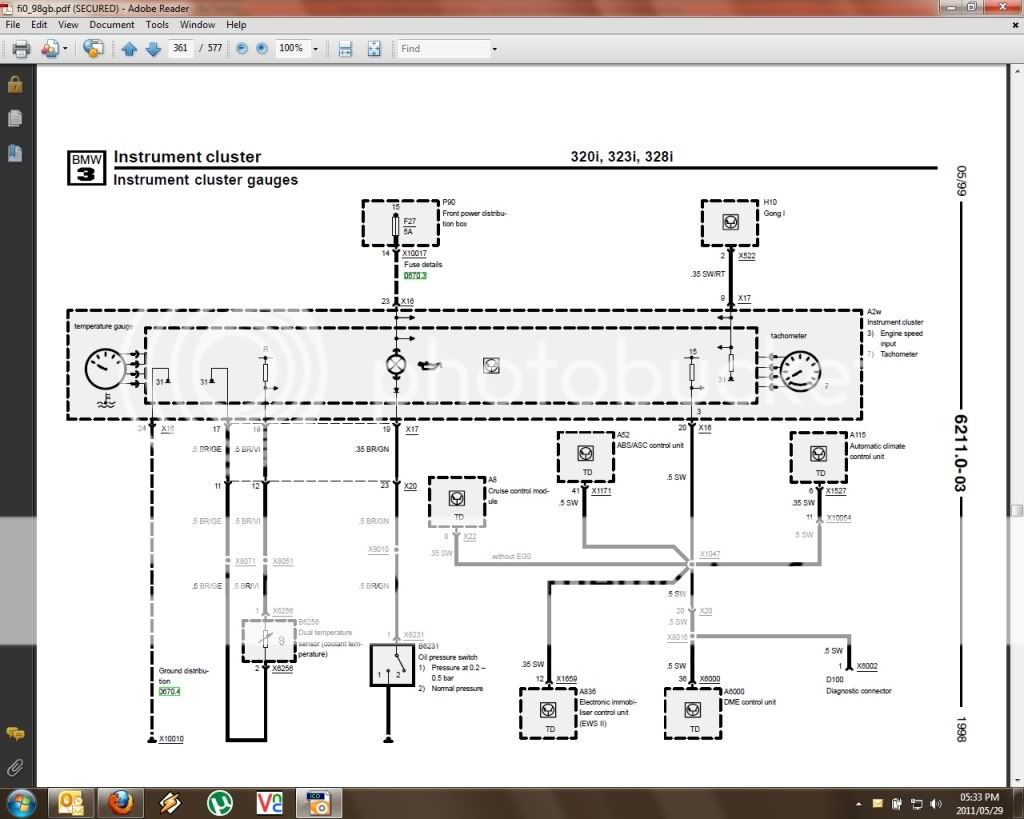1024x819 pixels.
Task: Click the page number field showing 361
Action: 180,48
